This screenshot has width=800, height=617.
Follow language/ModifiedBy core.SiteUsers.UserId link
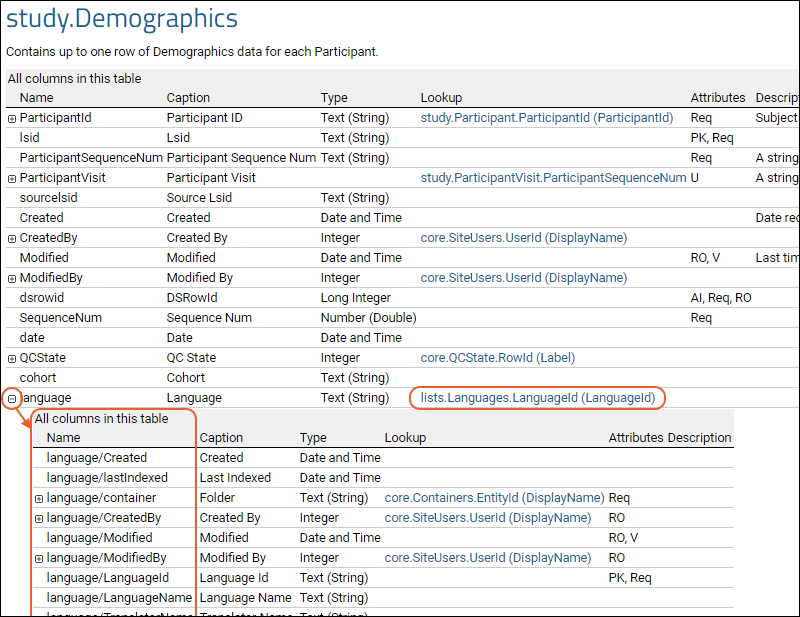point(487,558)
